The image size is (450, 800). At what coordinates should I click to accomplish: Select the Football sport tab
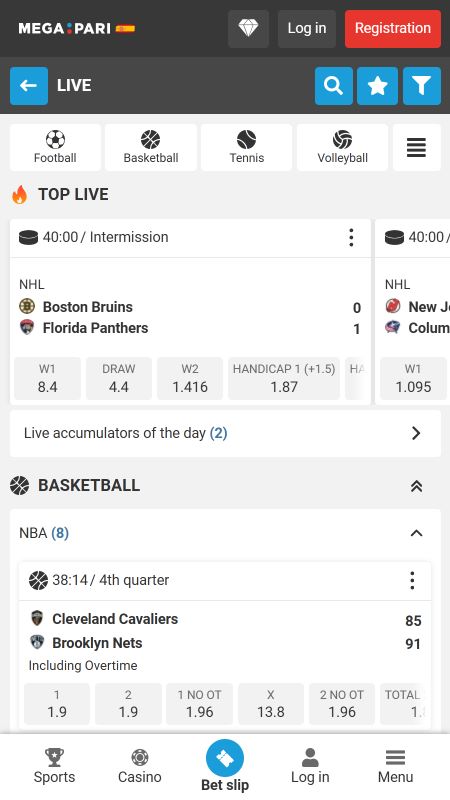55,147
